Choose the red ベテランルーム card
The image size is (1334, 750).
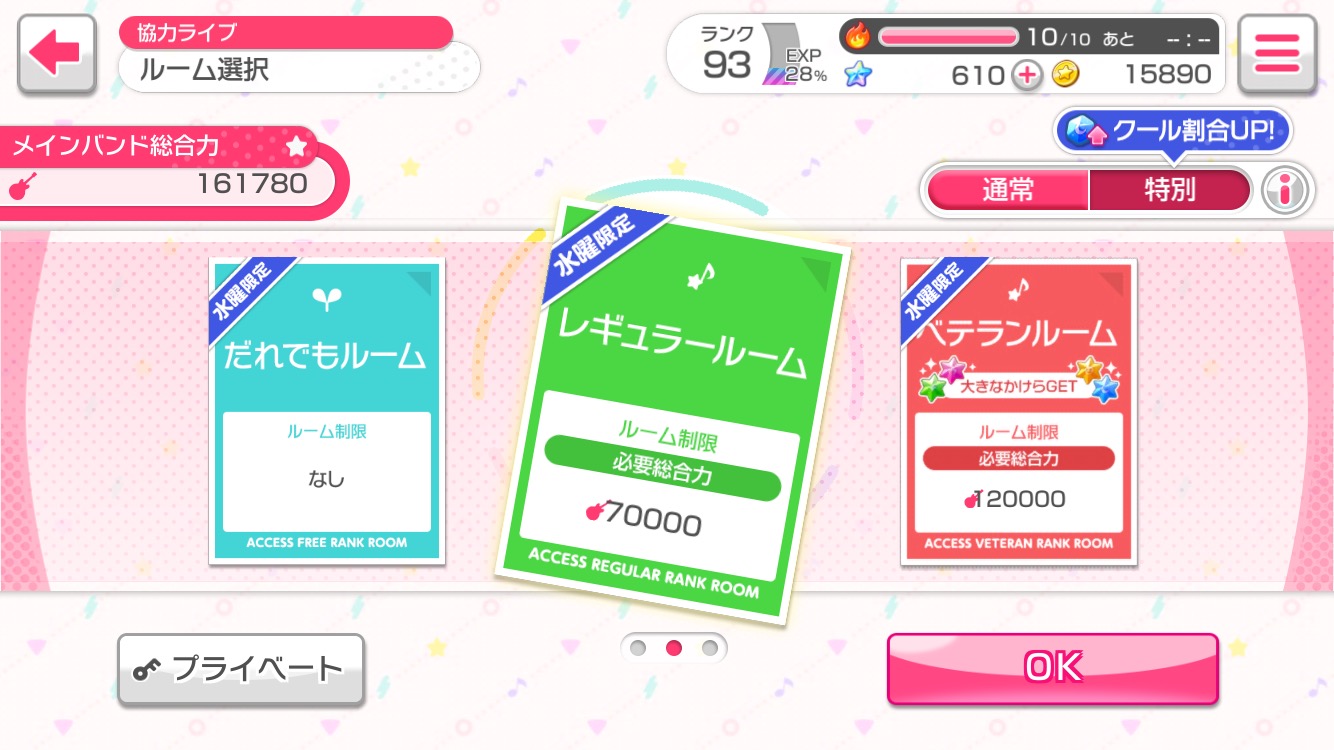(1019, 411)
